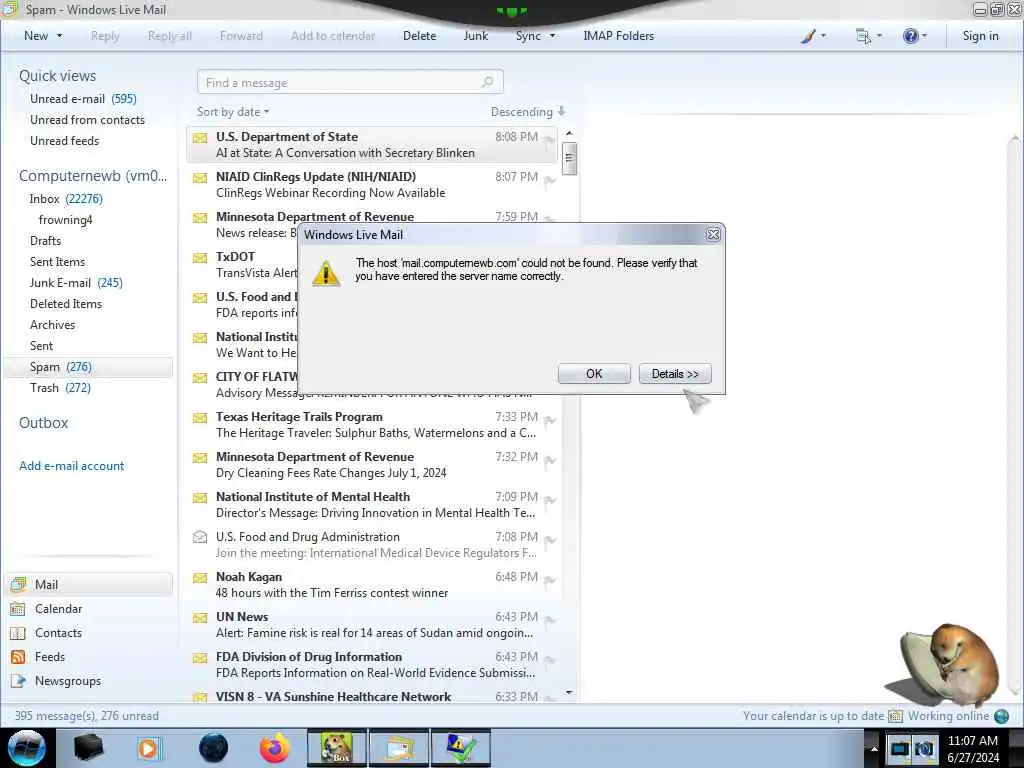Open Firefox from the taskbar

coord(275,748)
